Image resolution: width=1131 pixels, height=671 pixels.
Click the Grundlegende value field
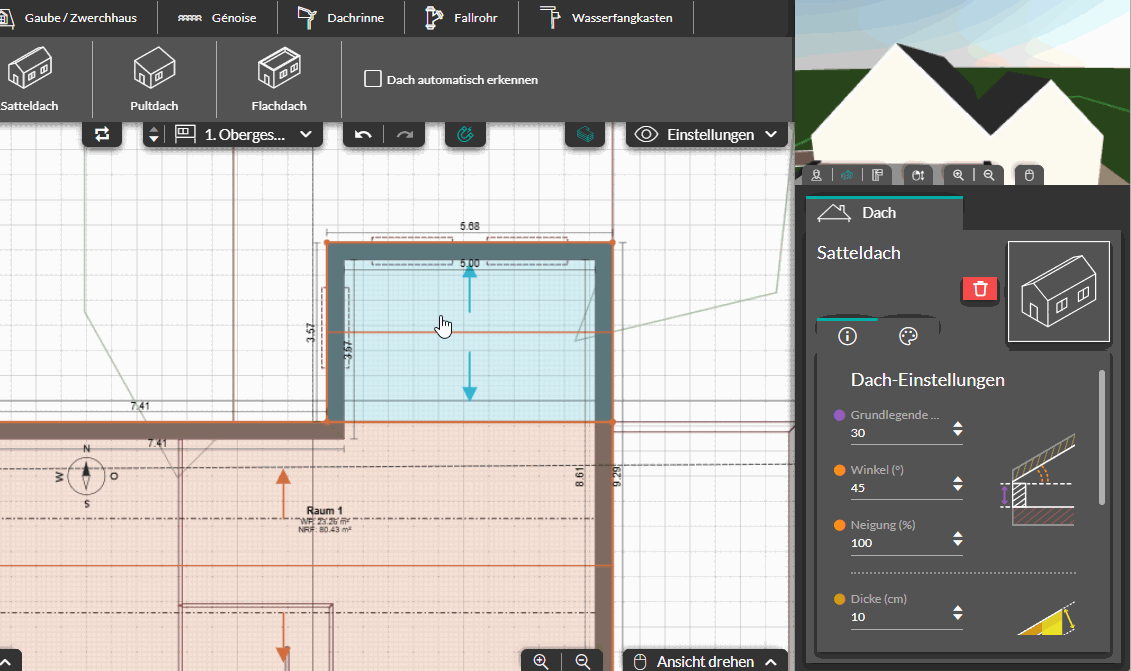899,433
